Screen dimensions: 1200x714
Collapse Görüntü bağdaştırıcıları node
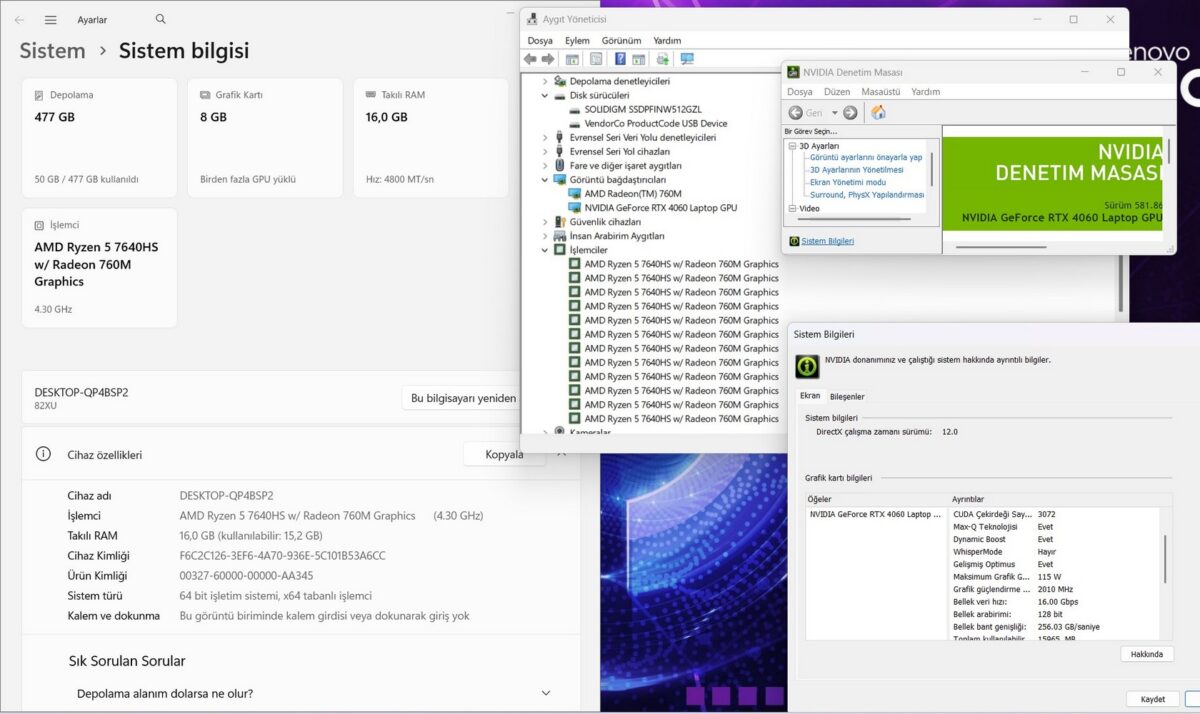coord(545,180)
